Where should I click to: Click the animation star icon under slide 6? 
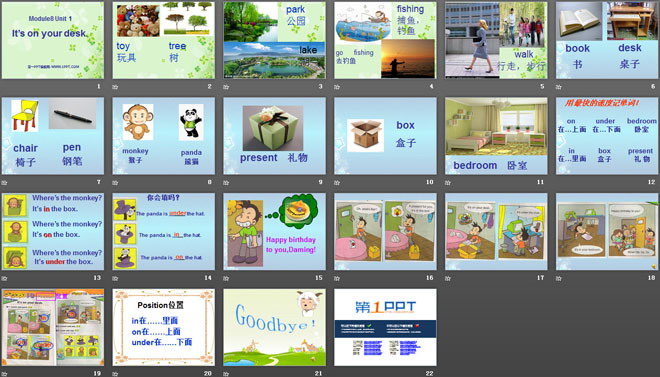tap(559, 87)
